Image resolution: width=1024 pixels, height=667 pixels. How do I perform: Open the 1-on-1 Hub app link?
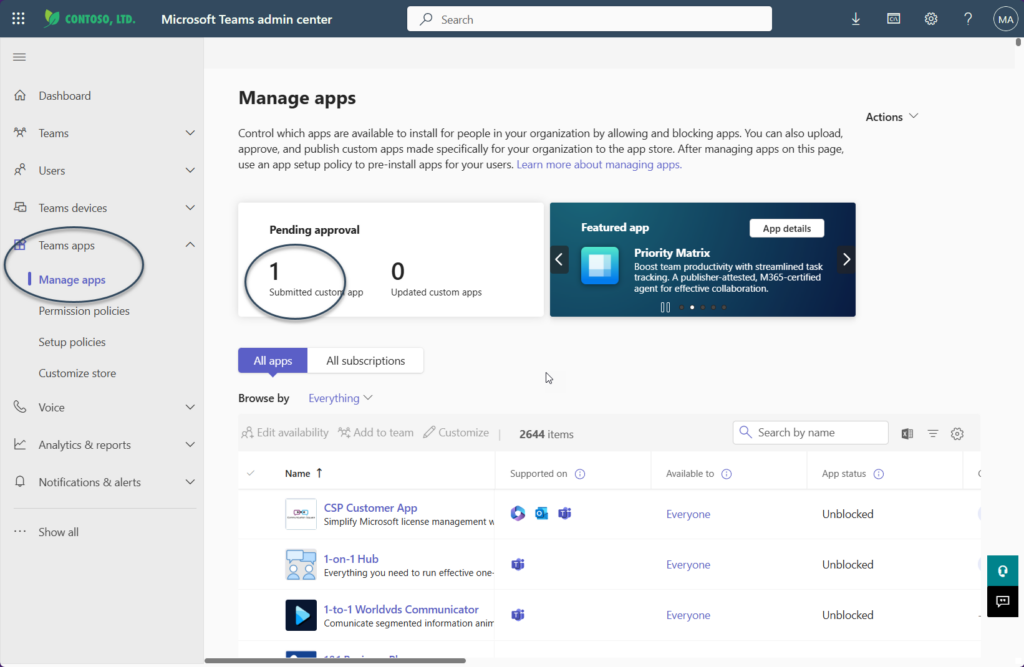click(351, 559)
